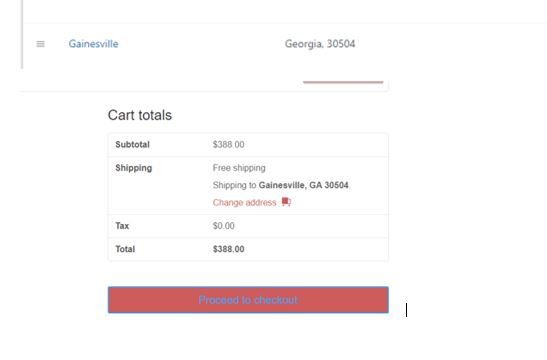Click the pink bar above Cart totals

pos(343,82)
